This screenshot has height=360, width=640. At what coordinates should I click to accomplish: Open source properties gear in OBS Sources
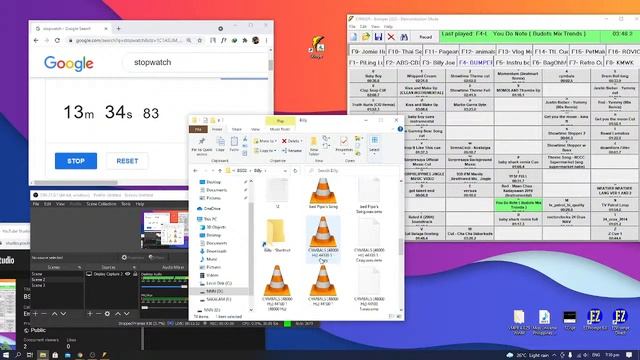click(x=107, y=313)
